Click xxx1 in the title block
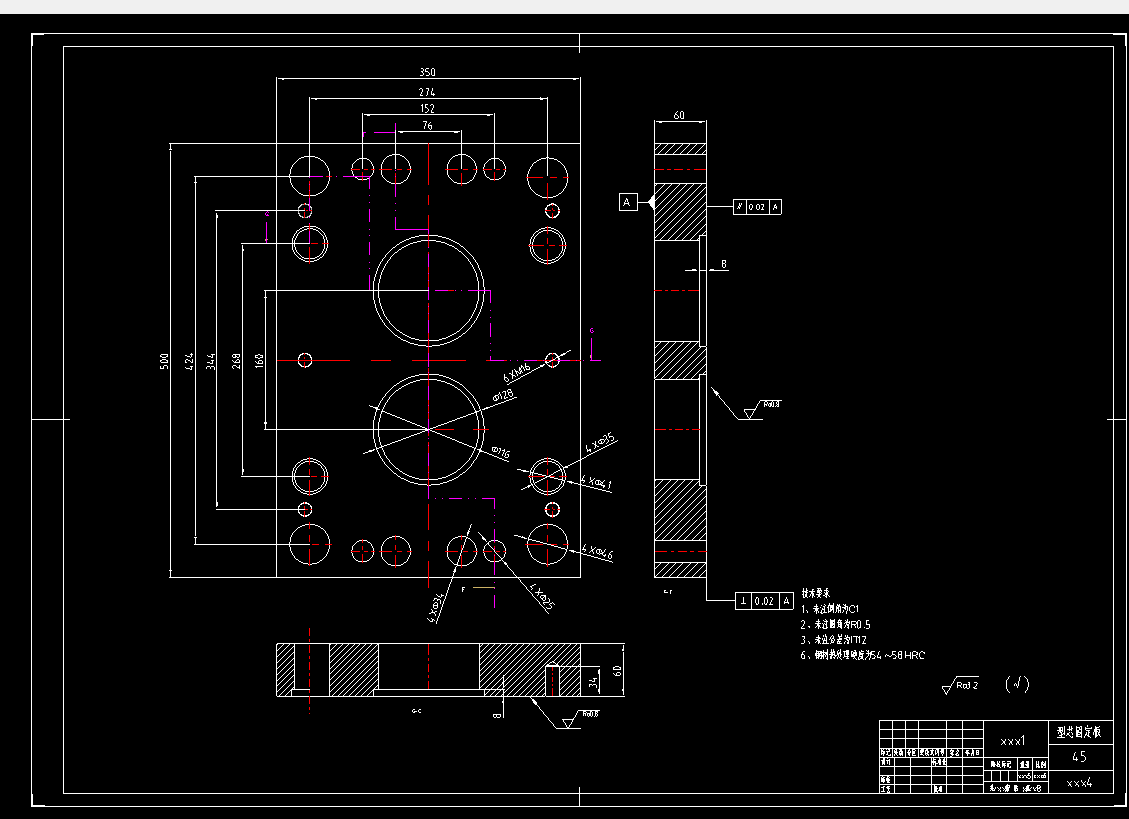Image resolution: width=1129 pixels, height=819 pixels. [x=1014, y=740]
